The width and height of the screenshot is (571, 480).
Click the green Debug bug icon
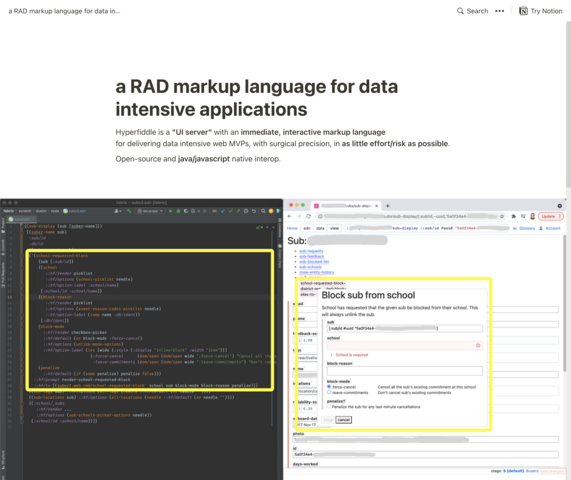178,211
